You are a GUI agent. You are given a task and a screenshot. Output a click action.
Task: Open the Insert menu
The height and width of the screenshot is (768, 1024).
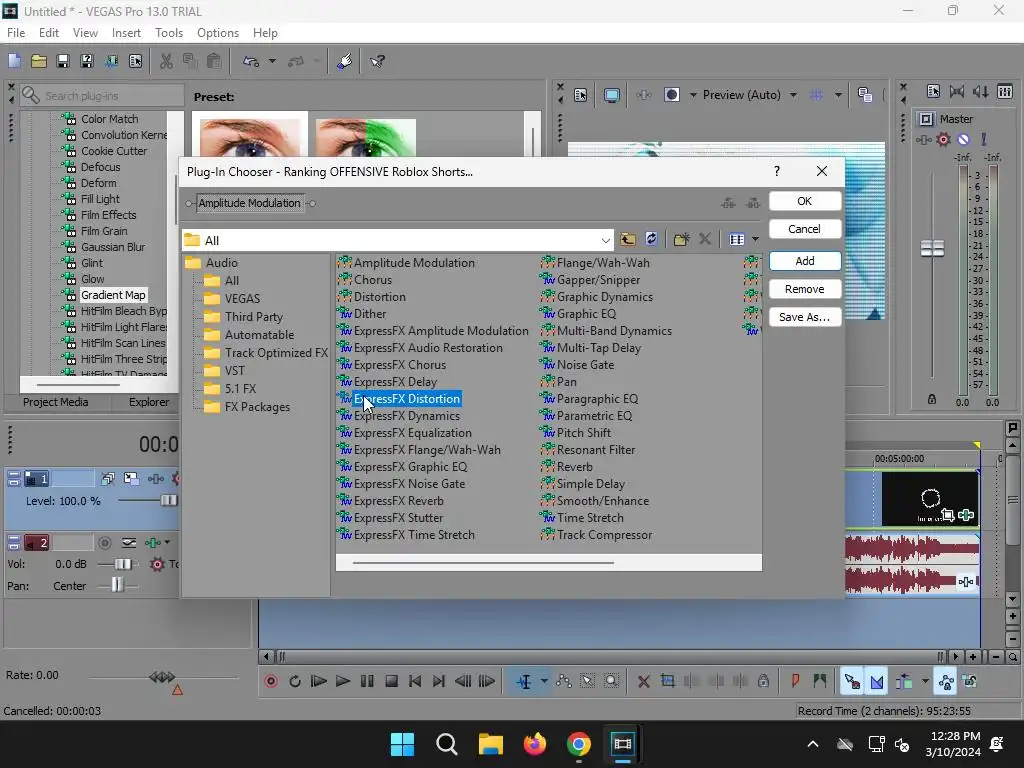pos(126,33)
